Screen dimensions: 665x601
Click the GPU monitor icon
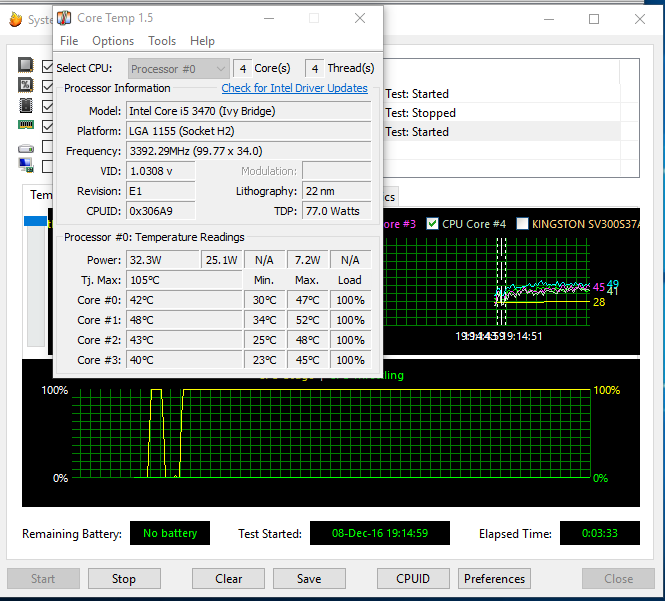25,165
